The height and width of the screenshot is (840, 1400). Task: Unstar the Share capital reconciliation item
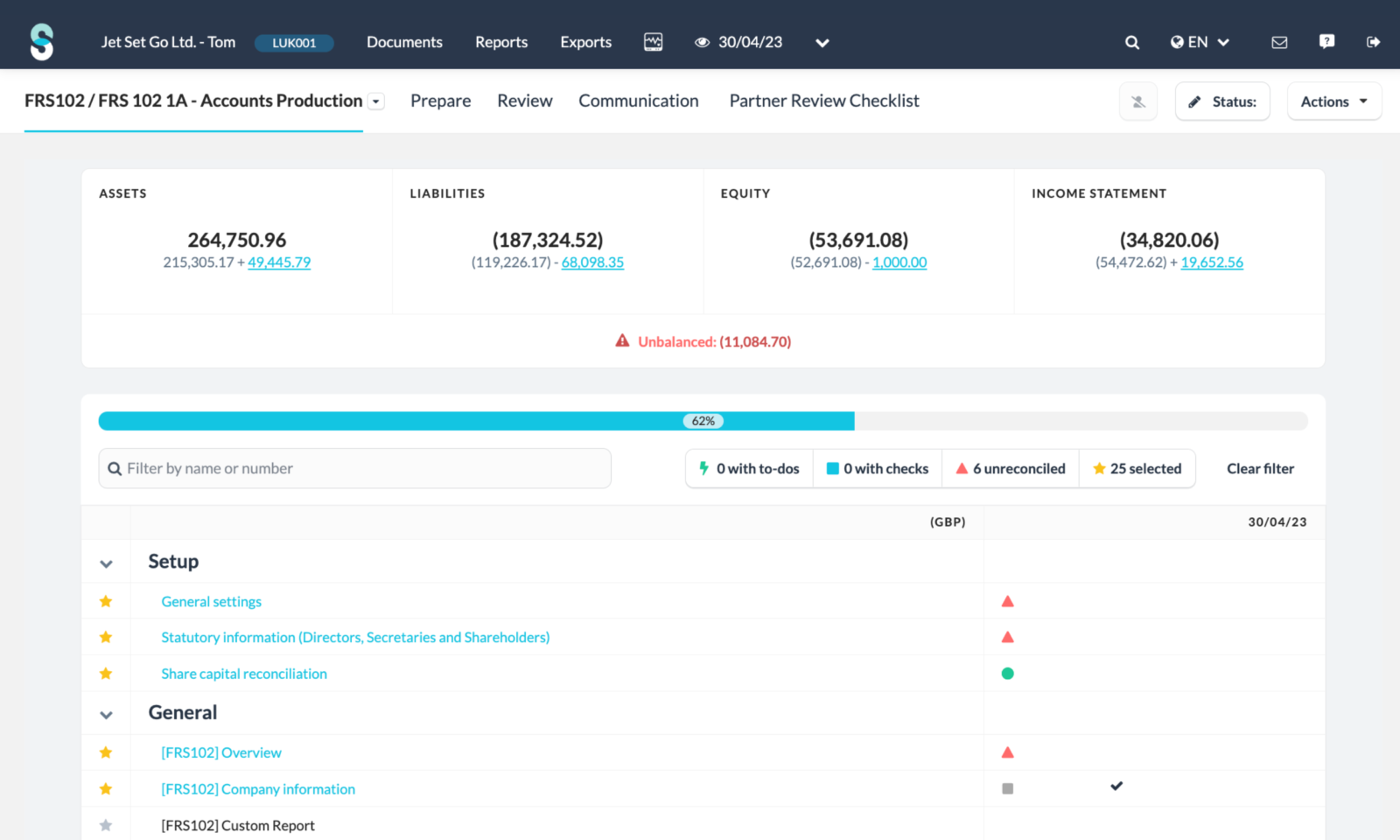click(x=106, y=673)
